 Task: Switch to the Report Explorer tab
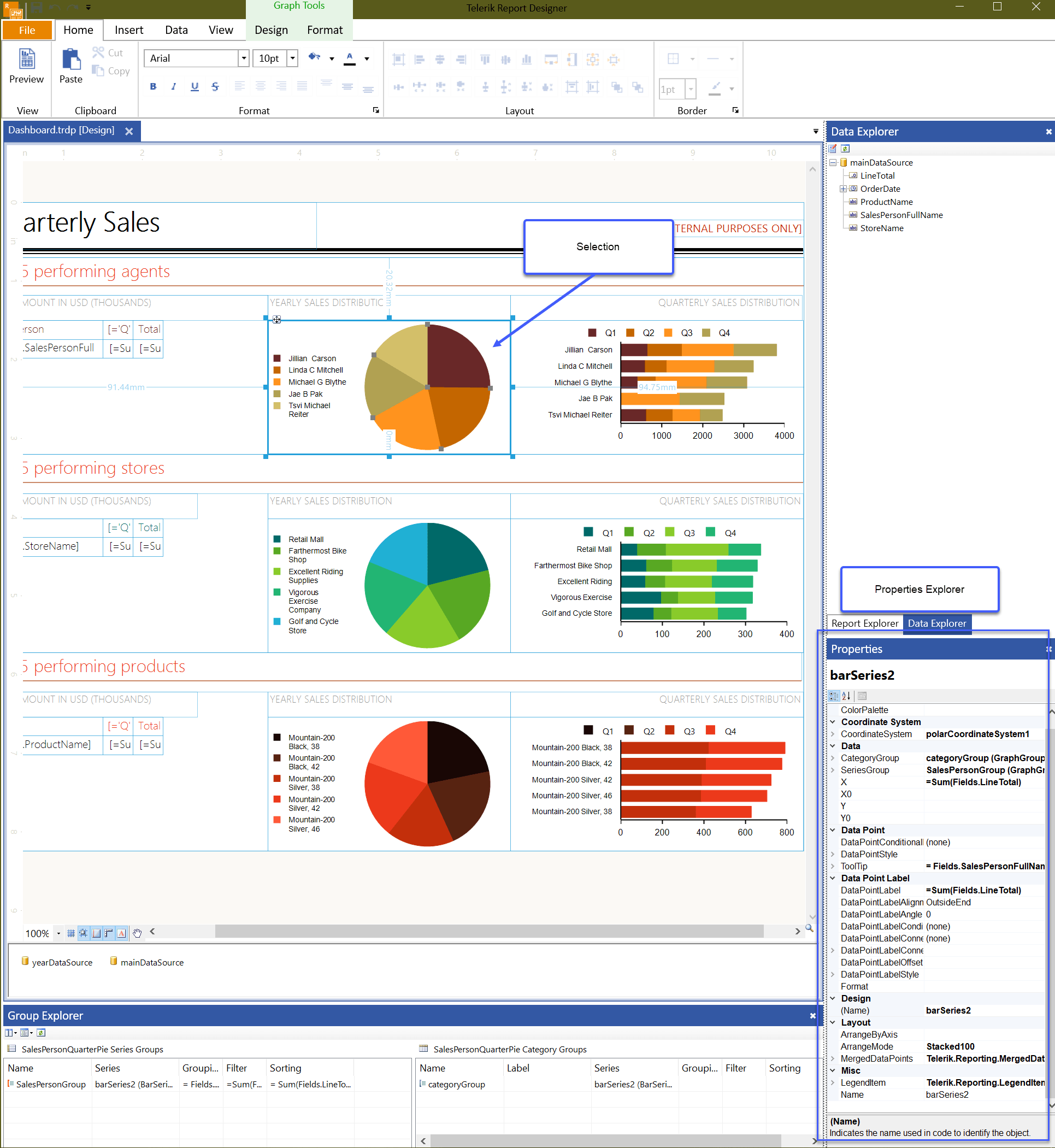click(x=864, y=623)
